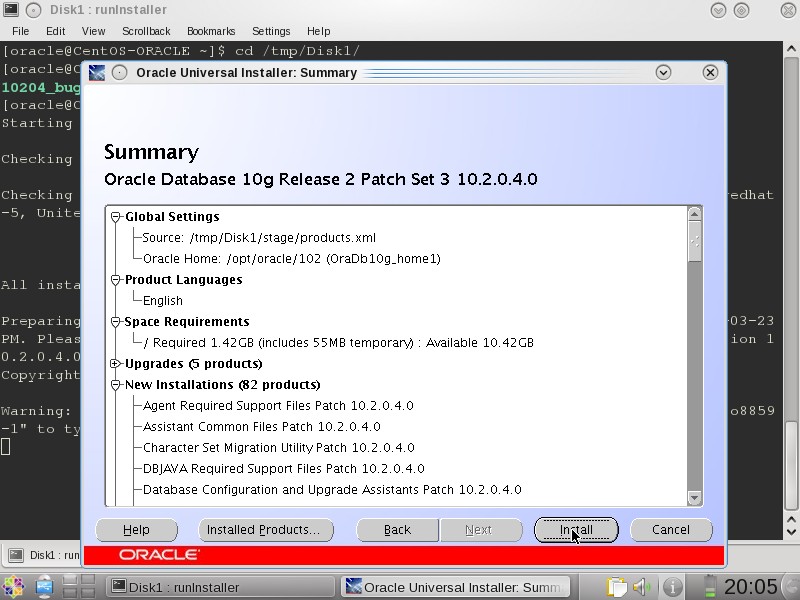This screenshot has height=600, width=800.
Task: Collapse the Space Requirements node
Action: (x=116, y=322)
